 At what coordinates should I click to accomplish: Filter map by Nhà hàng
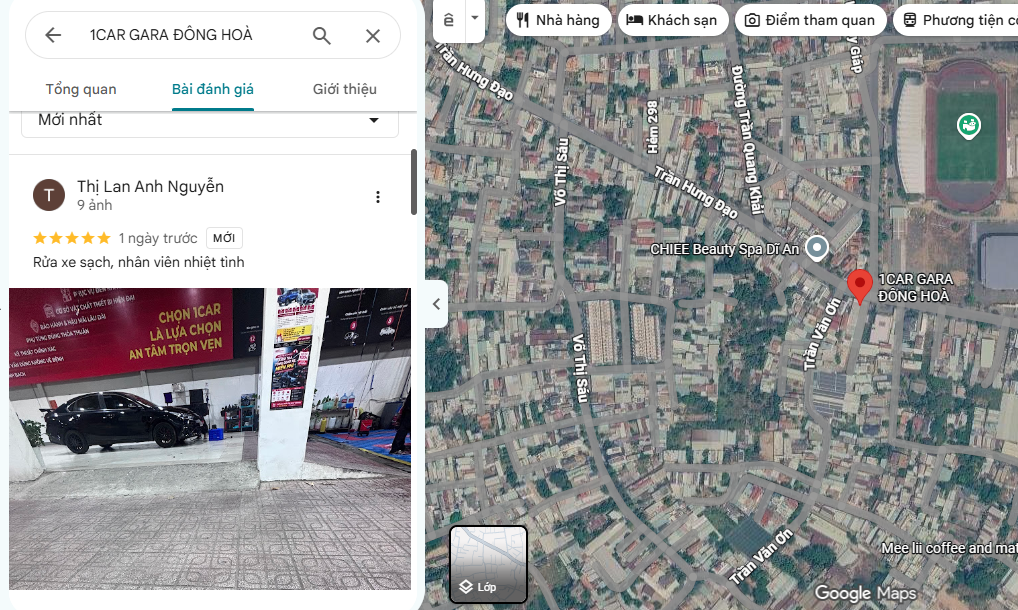click(558, 20)
